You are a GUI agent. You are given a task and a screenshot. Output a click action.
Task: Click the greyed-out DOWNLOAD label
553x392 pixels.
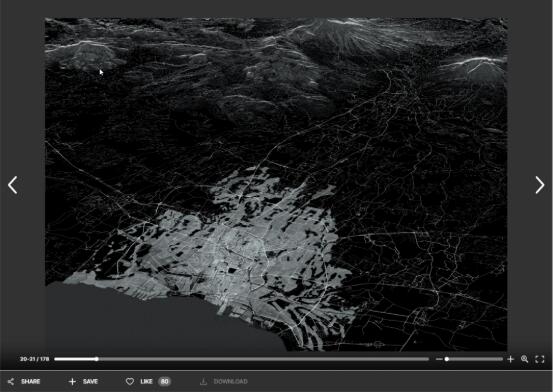click(x=231, y=381)
